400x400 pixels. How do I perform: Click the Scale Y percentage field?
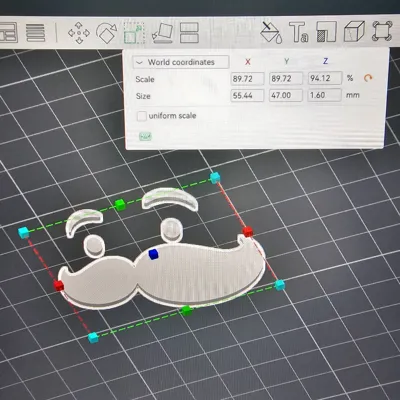click(286, 79)
